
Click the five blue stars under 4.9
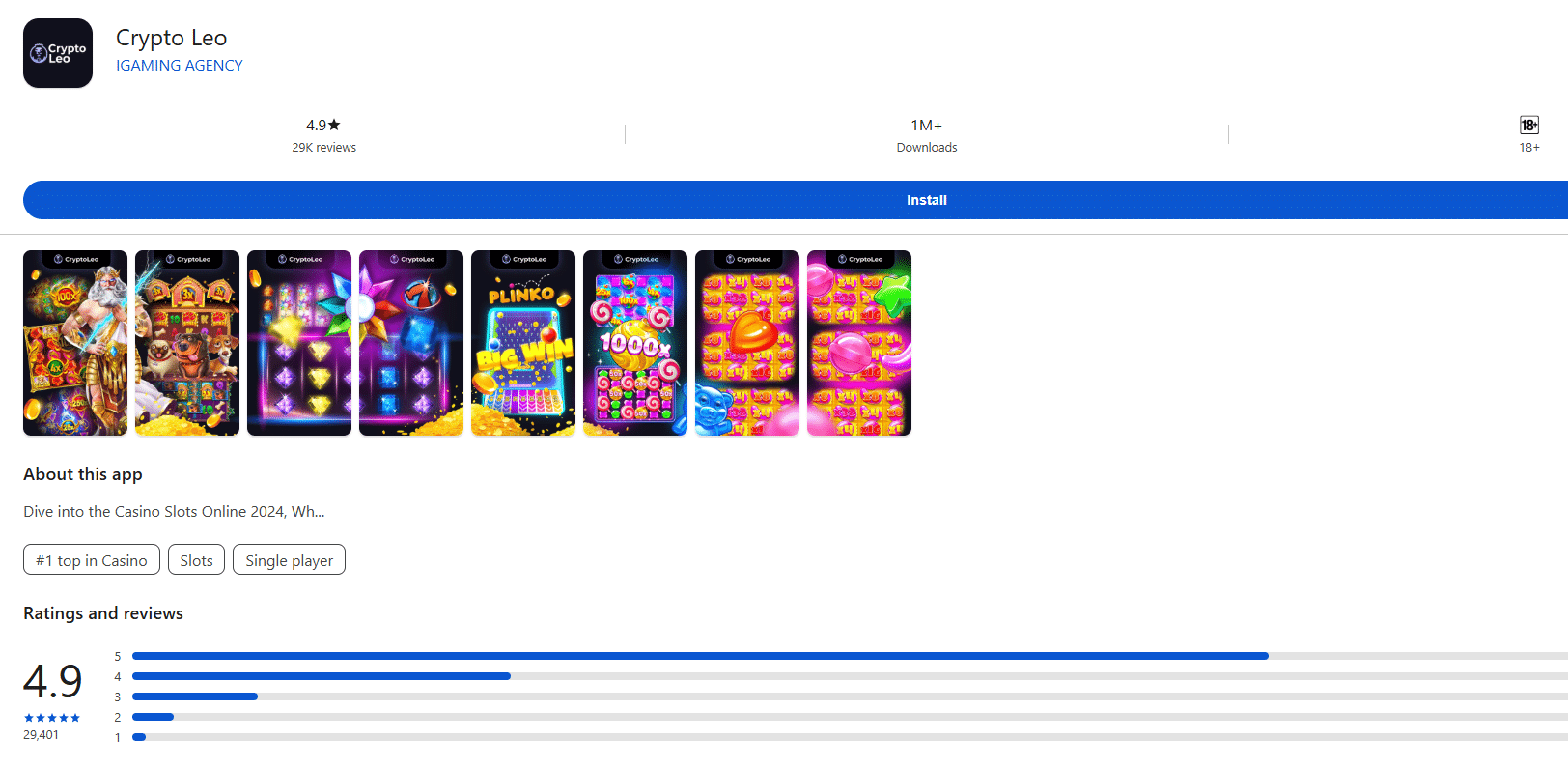(x=52, y=718)
